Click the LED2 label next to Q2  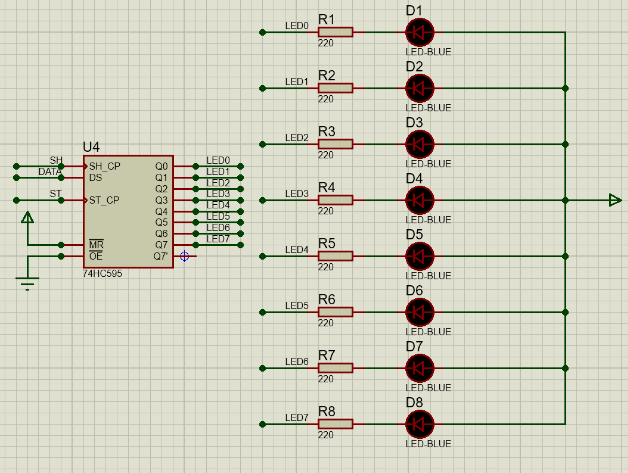pos(218,183)
